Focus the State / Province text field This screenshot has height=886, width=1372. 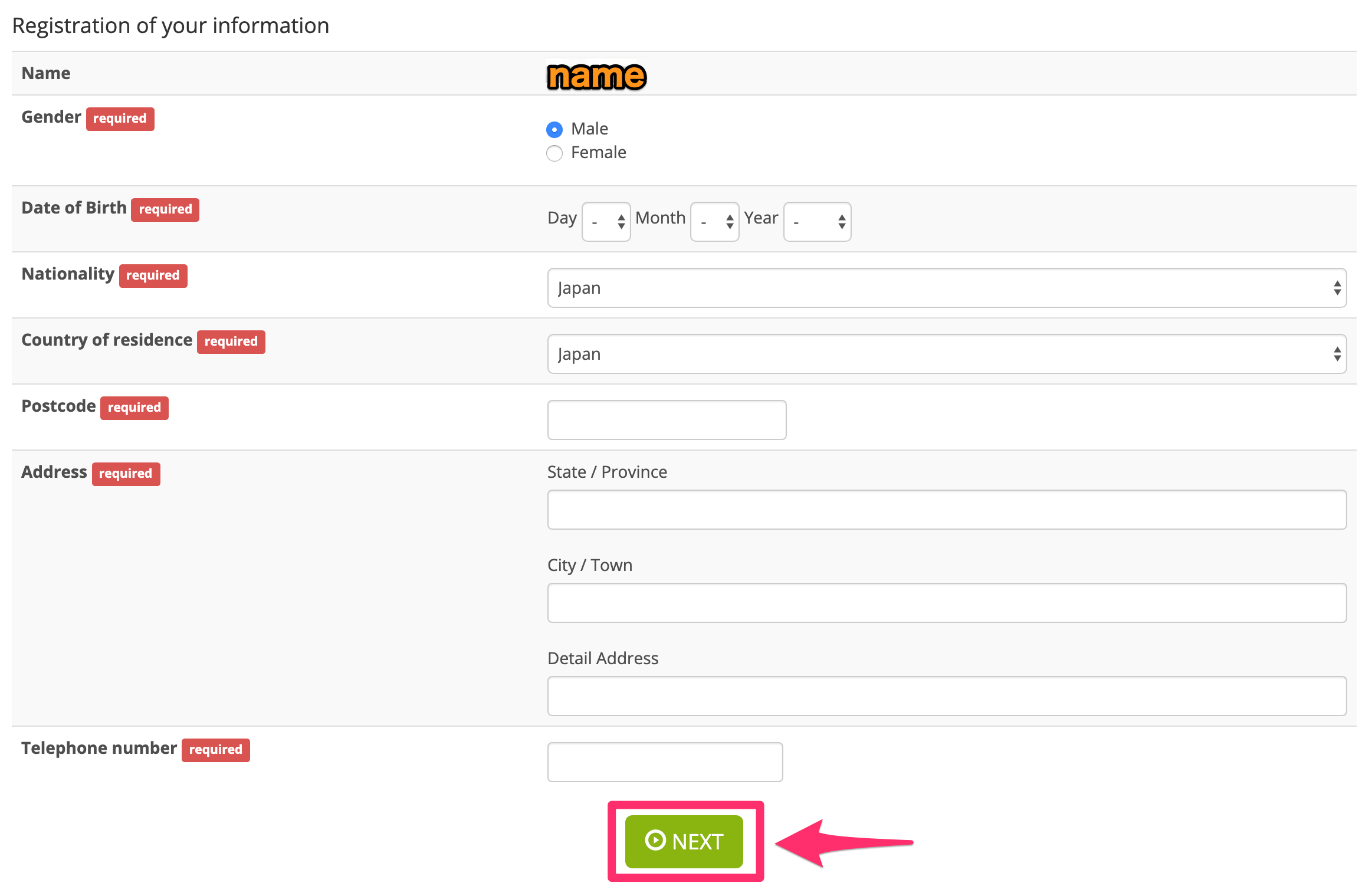click(x=946, y=510)
